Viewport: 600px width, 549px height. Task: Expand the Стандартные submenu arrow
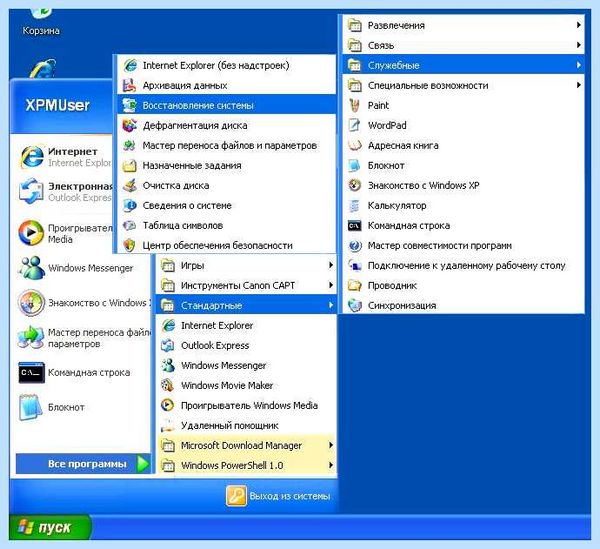pos(331,305)
